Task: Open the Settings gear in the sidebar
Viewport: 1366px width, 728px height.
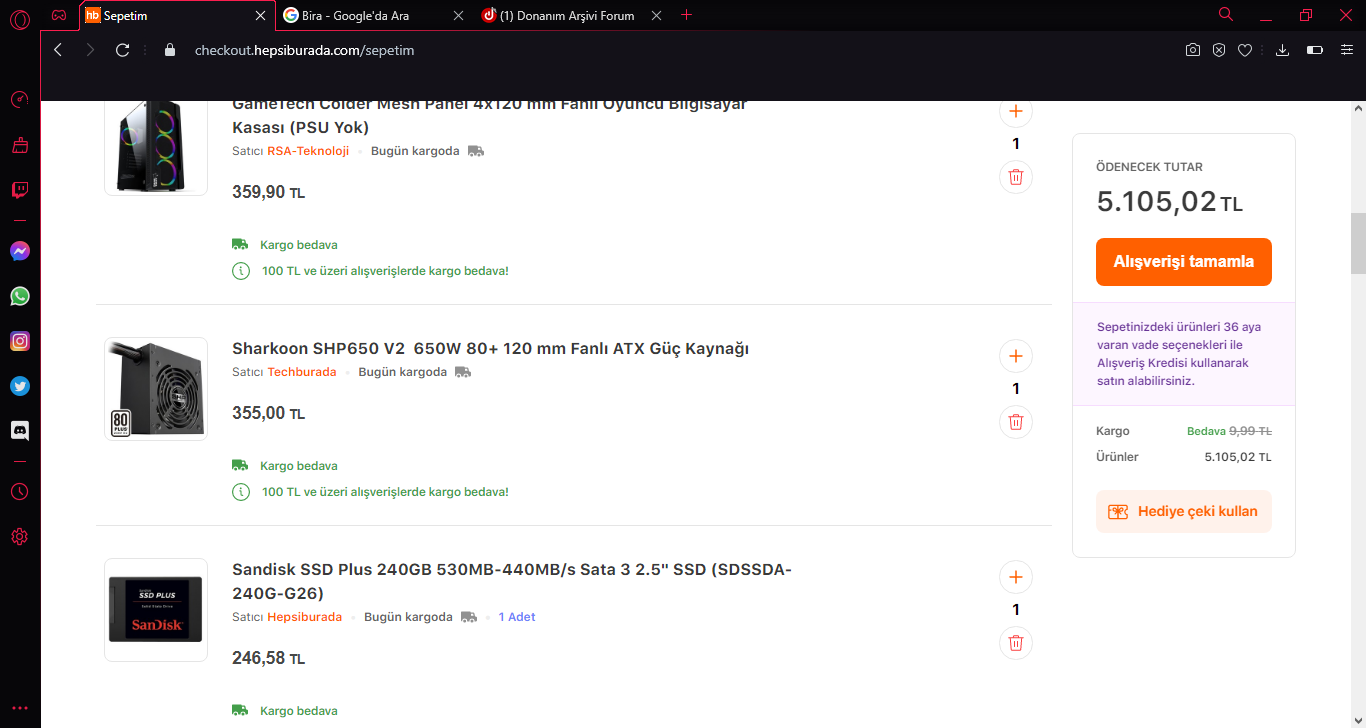Action: tap(19, 537)
